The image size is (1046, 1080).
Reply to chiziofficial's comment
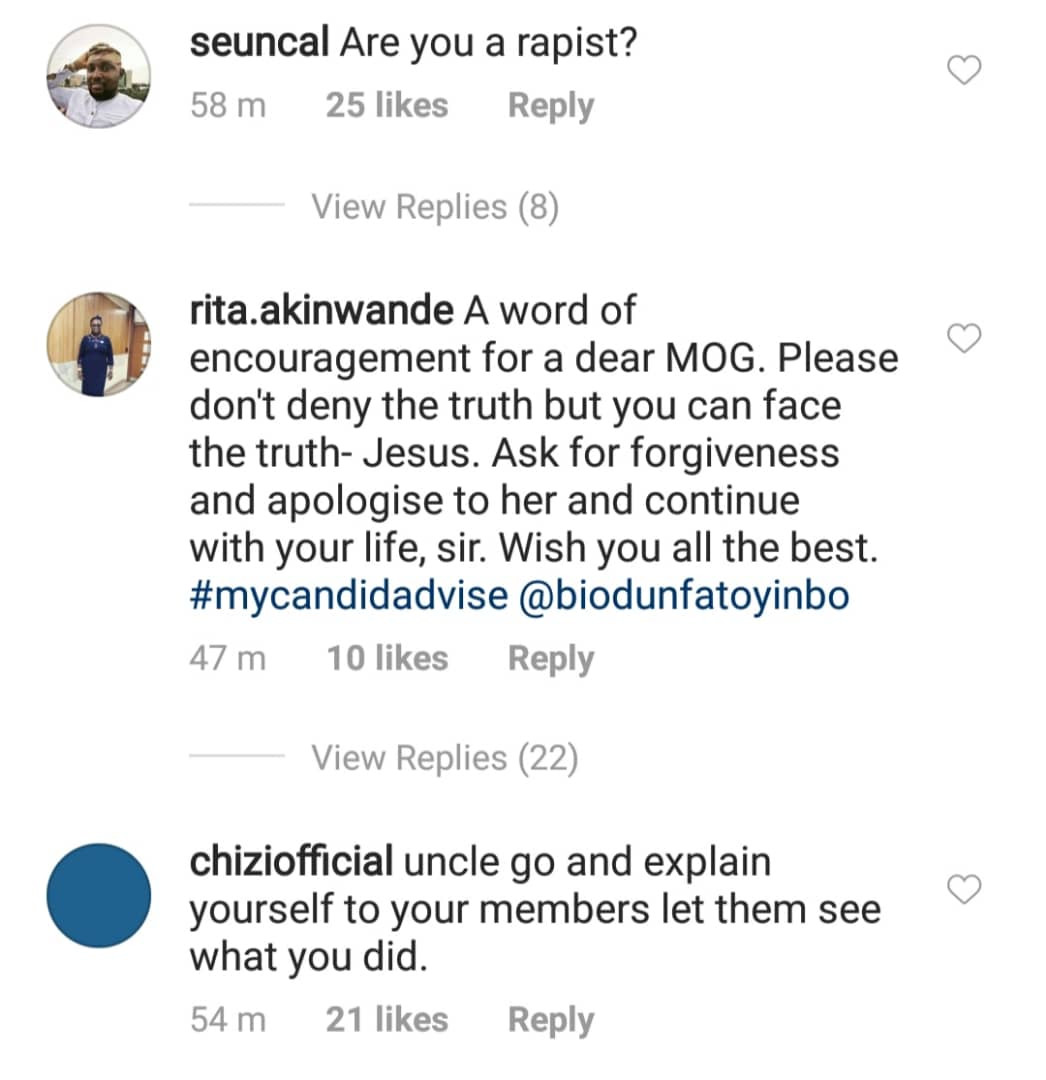point(550,1020)
